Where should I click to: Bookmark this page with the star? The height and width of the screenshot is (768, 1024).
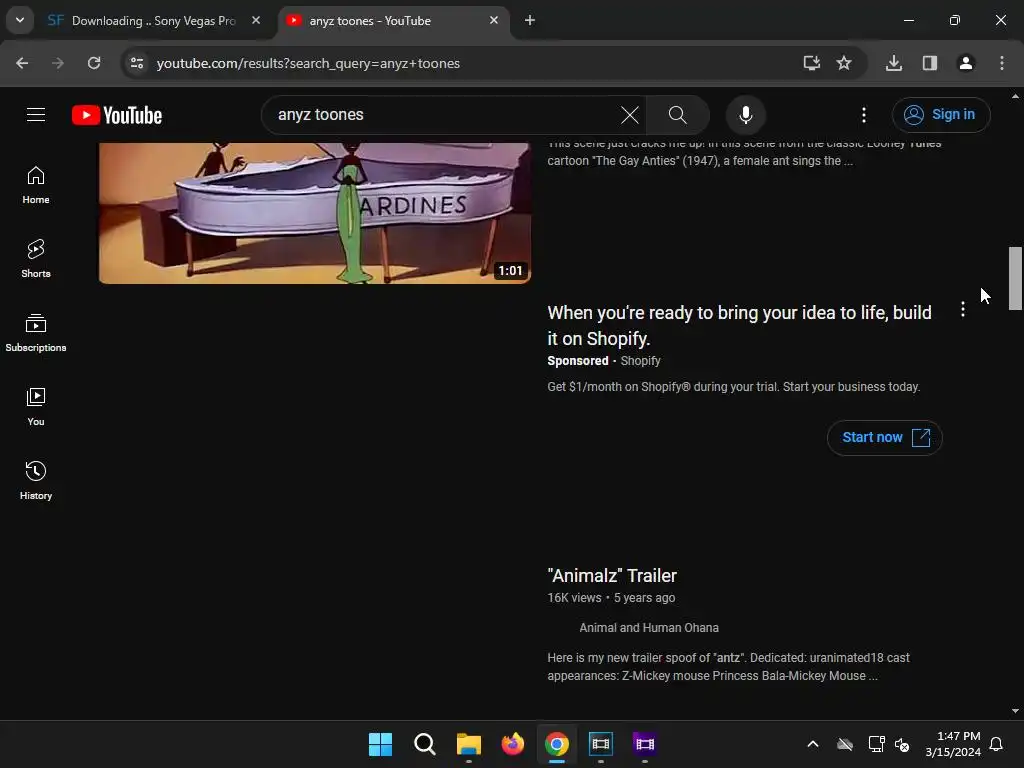(844, 63)
